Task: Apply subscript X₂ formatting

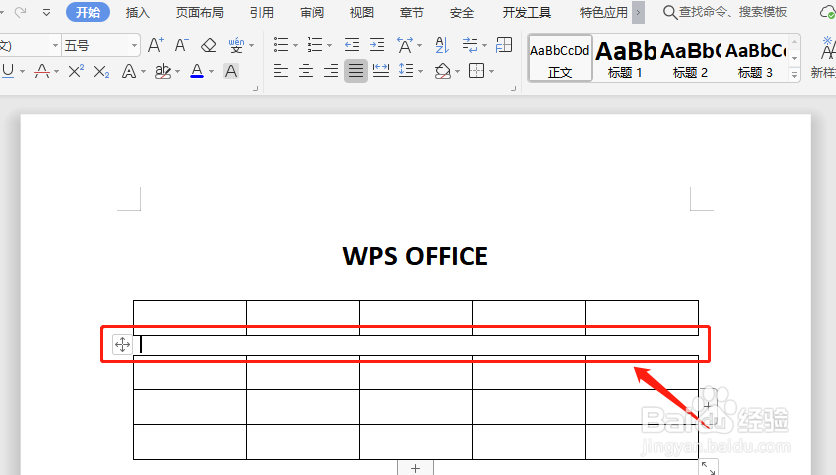Action: click(101, 71)
